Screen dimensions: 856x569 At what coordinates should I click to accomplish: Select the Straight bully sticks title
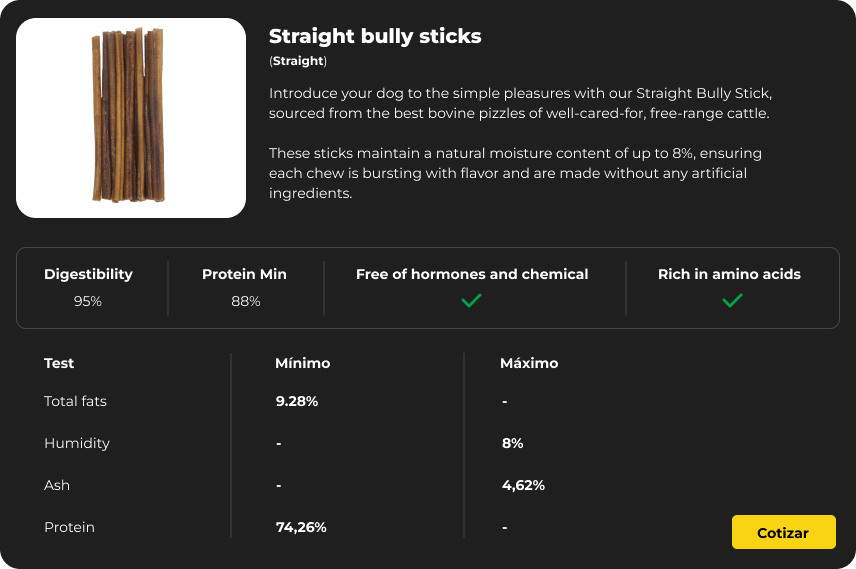(375, 36)
